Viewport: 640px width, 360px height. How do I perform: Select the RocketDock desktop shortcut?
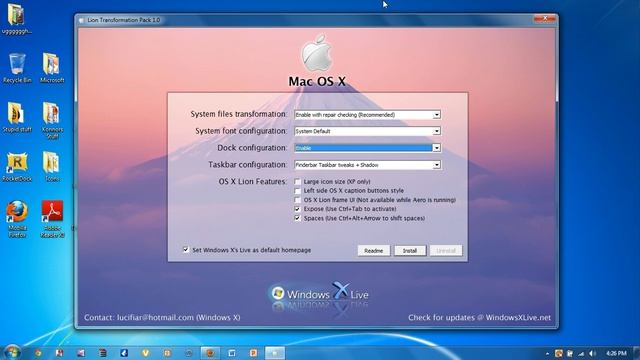17,167
